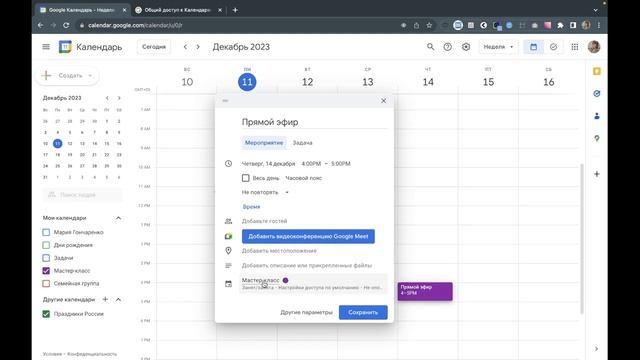The width and height of the screenshot is (640, 360).
Task: Toggle Семейная группа calendar checkbox
Action: click(46, 283)
